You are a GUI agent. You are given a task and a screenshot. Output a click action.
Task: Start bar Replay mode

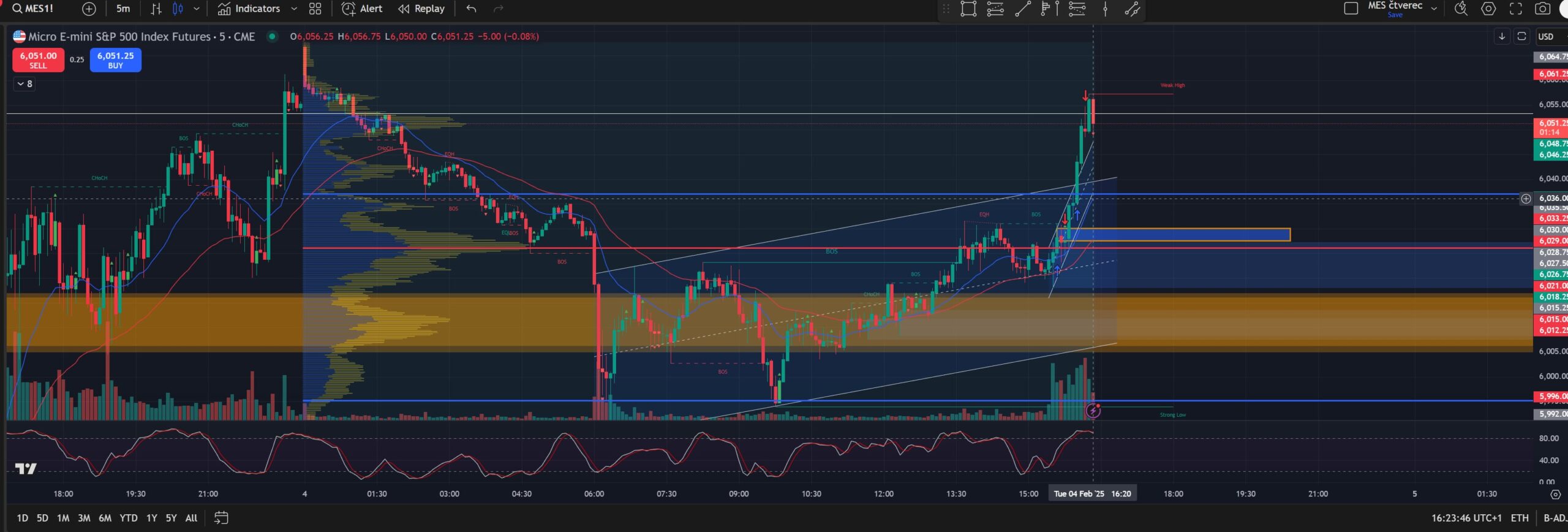(x=421, y=9)
